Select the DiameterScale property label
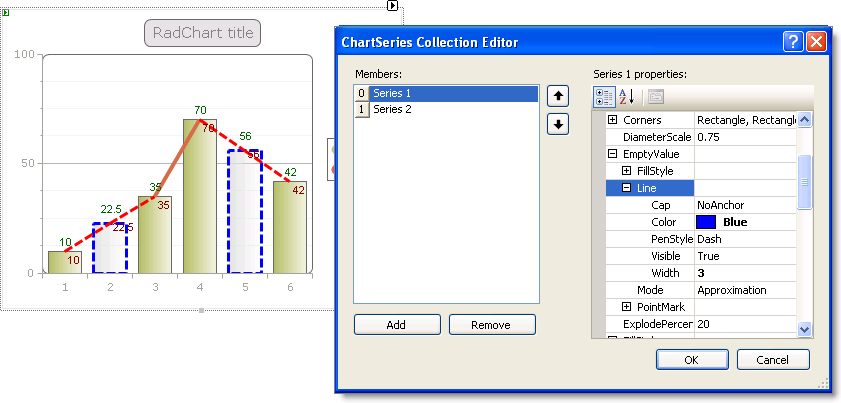This screenshot has height=403, width=841. (657, 137)
